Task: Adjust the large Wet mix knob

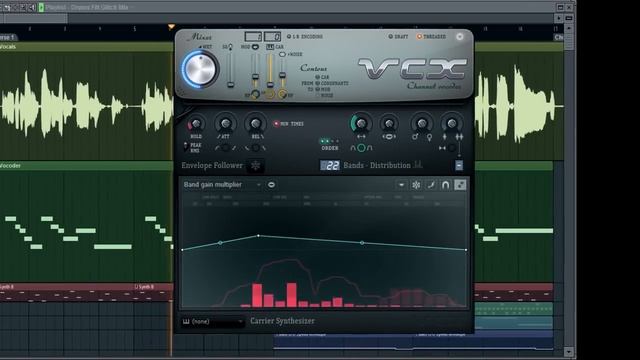Action: 200,69
